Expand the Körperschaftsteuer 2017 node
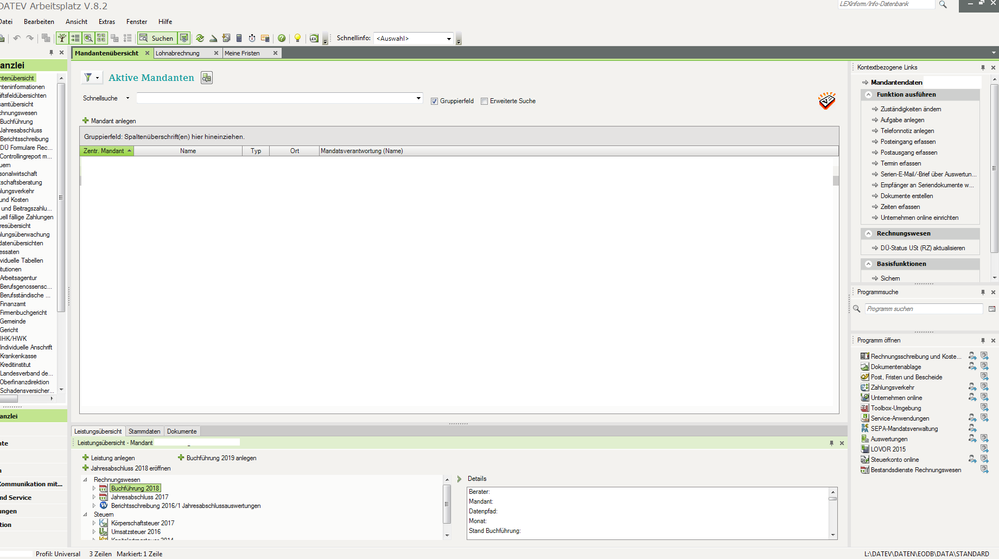This screenshot has width=999, height=559. pyautogui.click(x=94, y=523)
